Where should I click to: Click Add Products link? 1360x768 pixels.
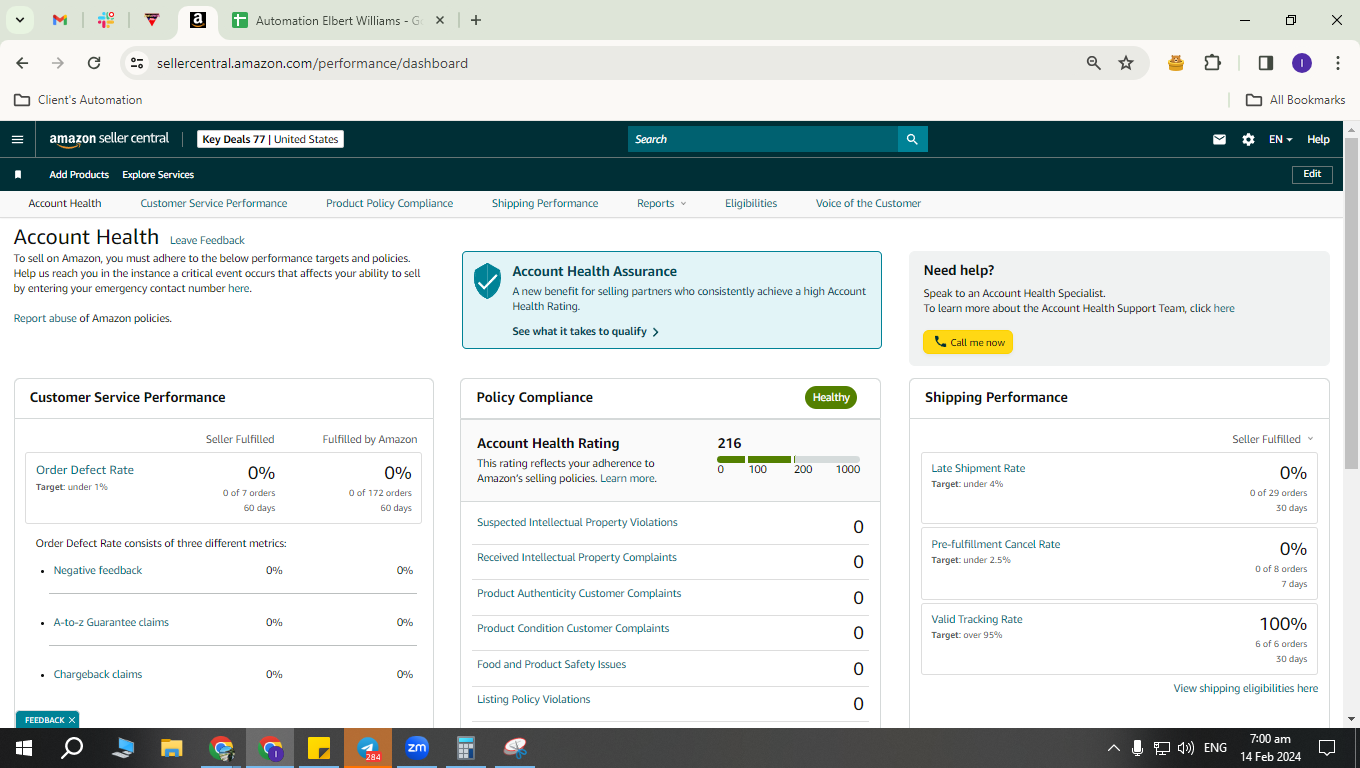[x=79, y=174]
